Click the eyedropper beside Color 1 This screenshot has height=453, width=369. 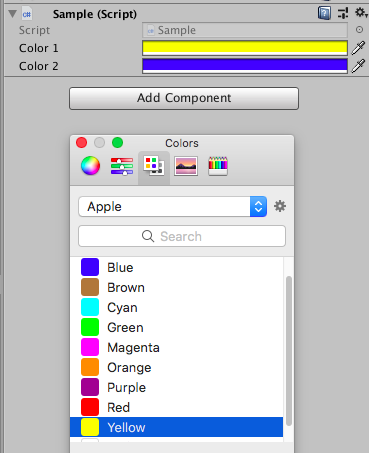[x=358, y=48]
